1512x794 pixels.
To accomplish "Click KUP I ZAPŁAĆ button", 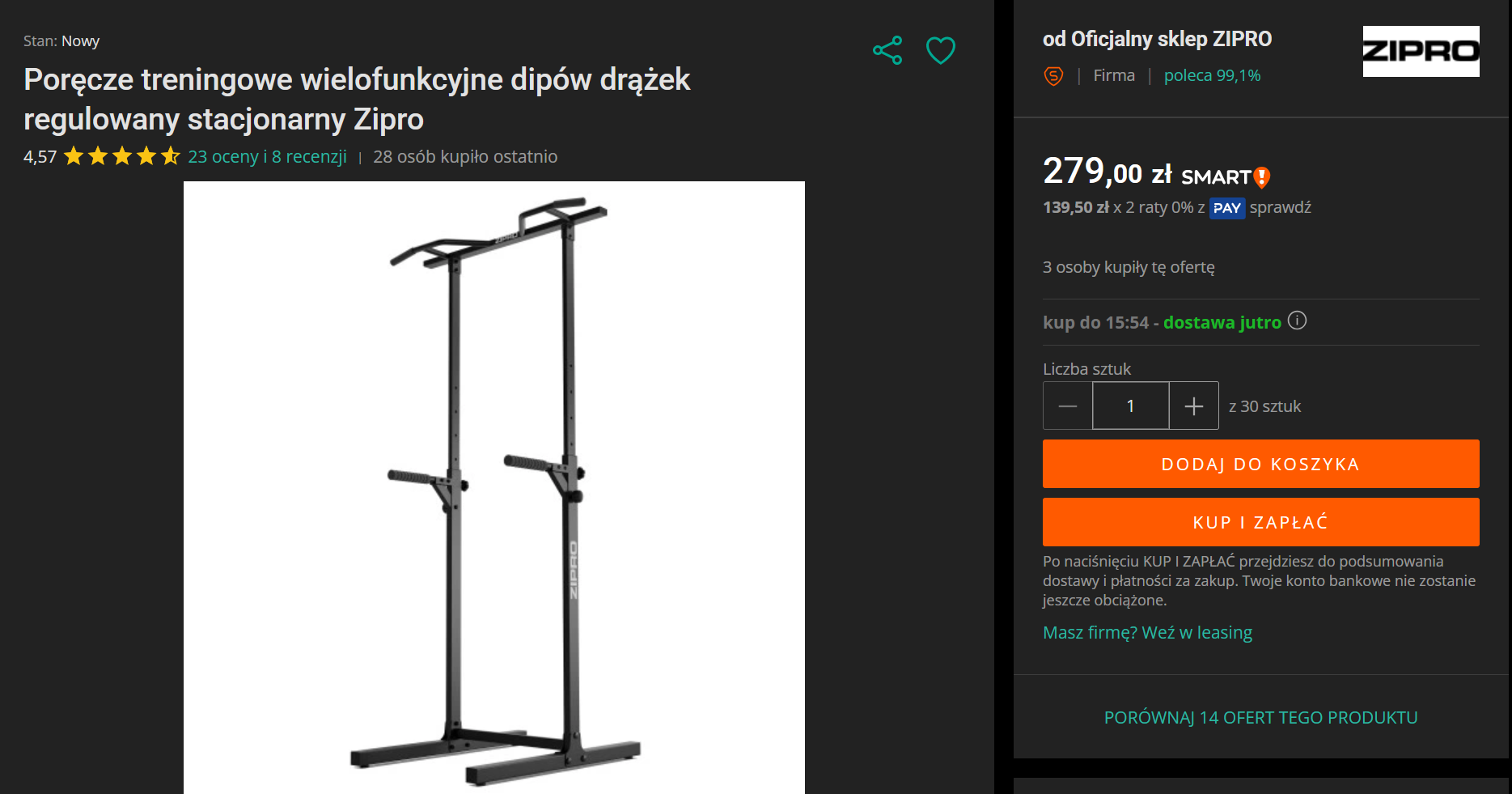I will (x=1261, y=522).
